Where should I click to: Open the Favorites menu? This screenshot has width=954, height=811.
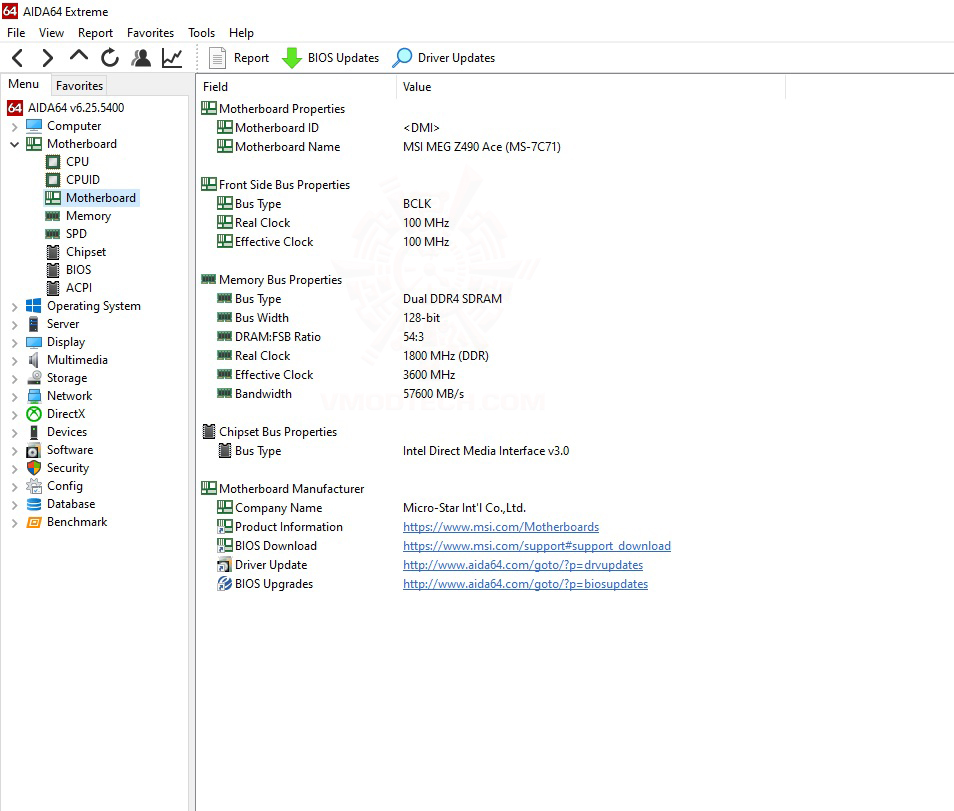pos(150,33)
